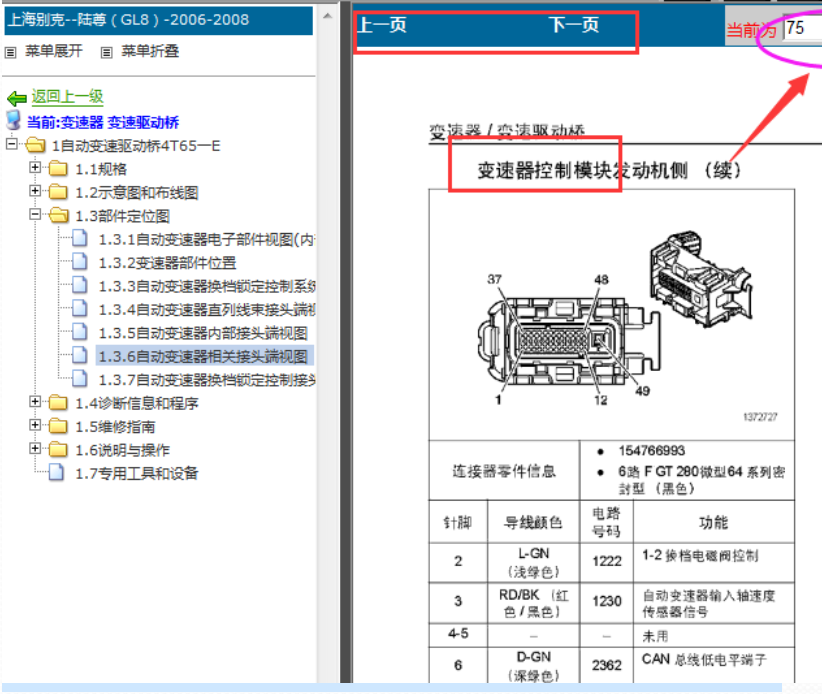
Task: Select 1.5维修指南 tree item
Action: click(115, 427)
